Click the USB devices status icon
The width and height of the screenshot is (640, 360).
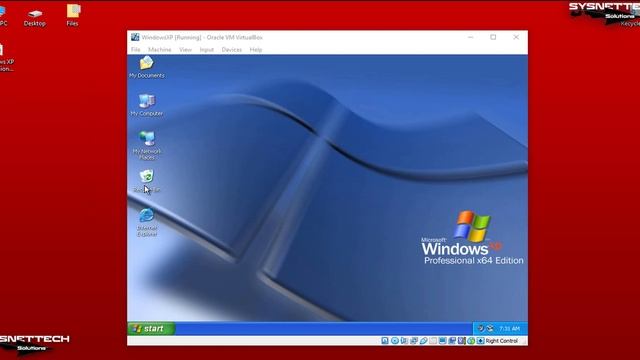tap(423, 340)
